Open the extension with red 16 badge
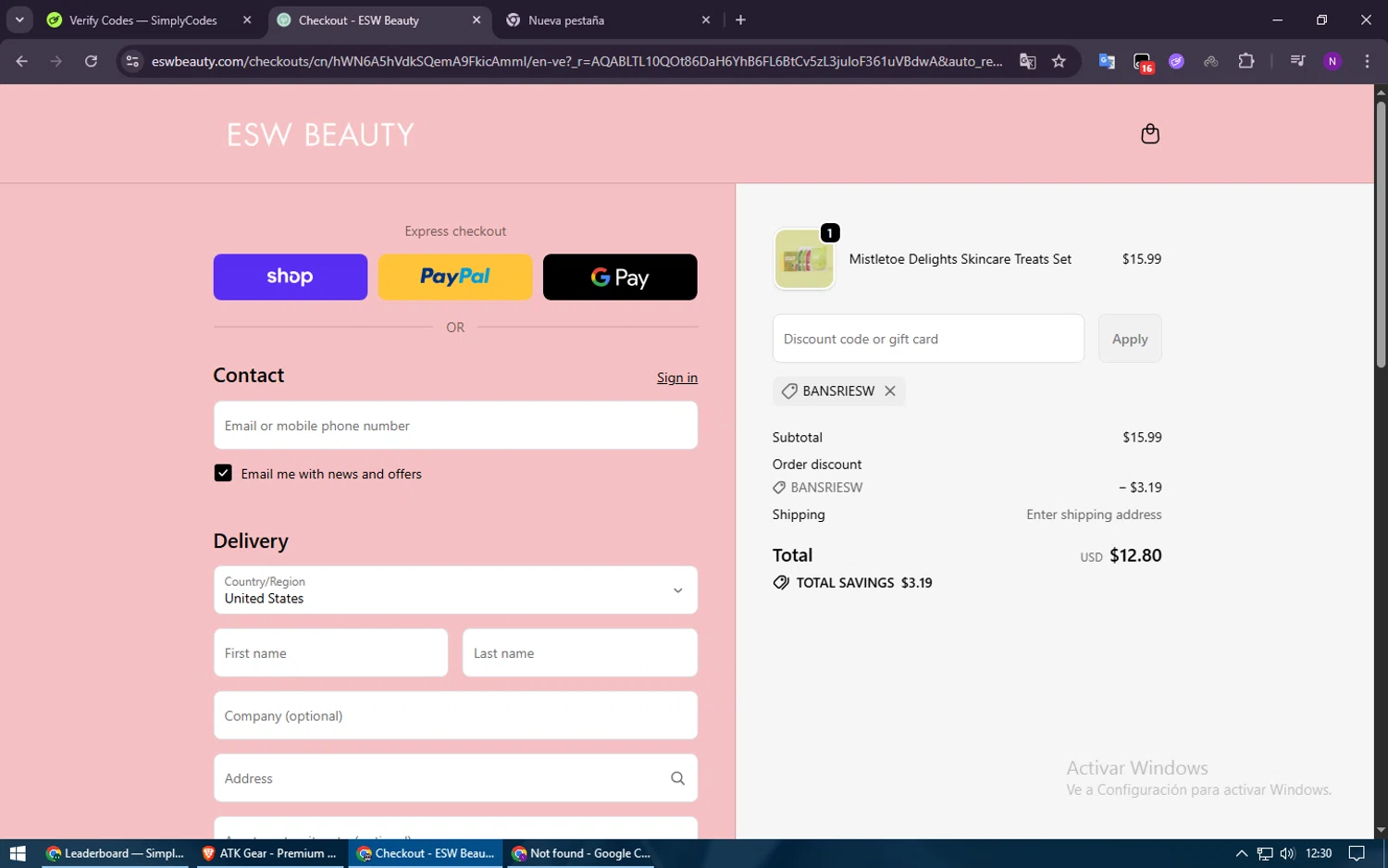Image resolution: width=1388 pixels, height=868 pixels. [x=1143, y=62]
